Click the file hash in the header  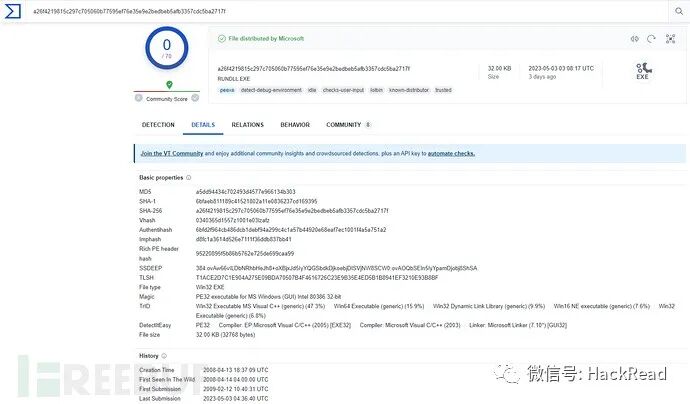[314, 69]
